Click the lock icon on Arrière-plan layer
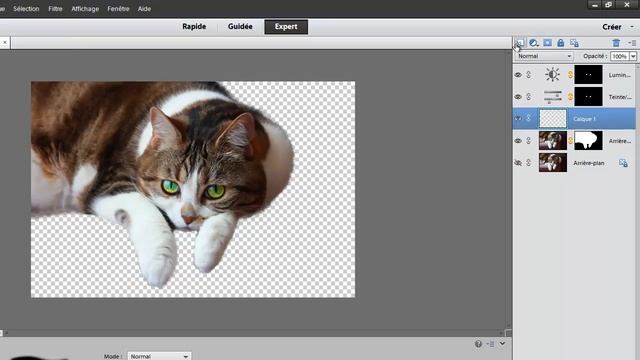Viewport: 640px width, 360px height. point(623,163)
